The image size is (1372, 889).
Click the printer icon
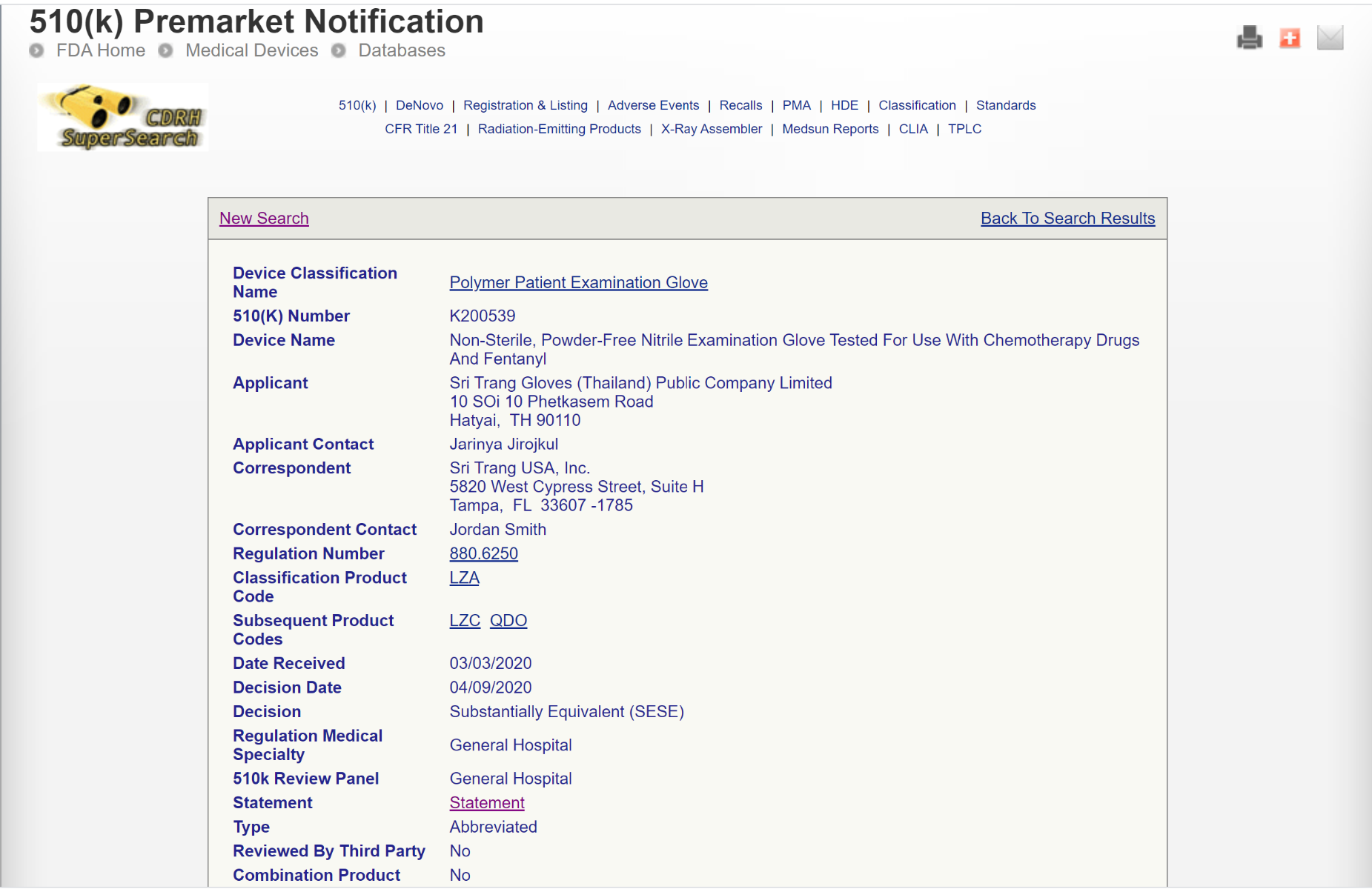[x=1249, y=38]
